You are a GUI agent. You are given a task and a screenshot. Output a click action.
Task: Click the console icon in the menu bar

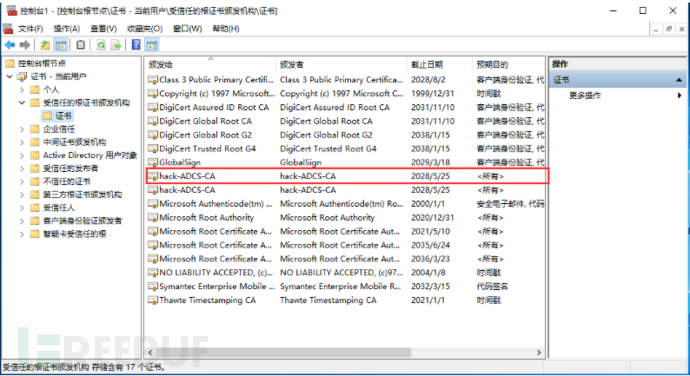coord(8,29)
